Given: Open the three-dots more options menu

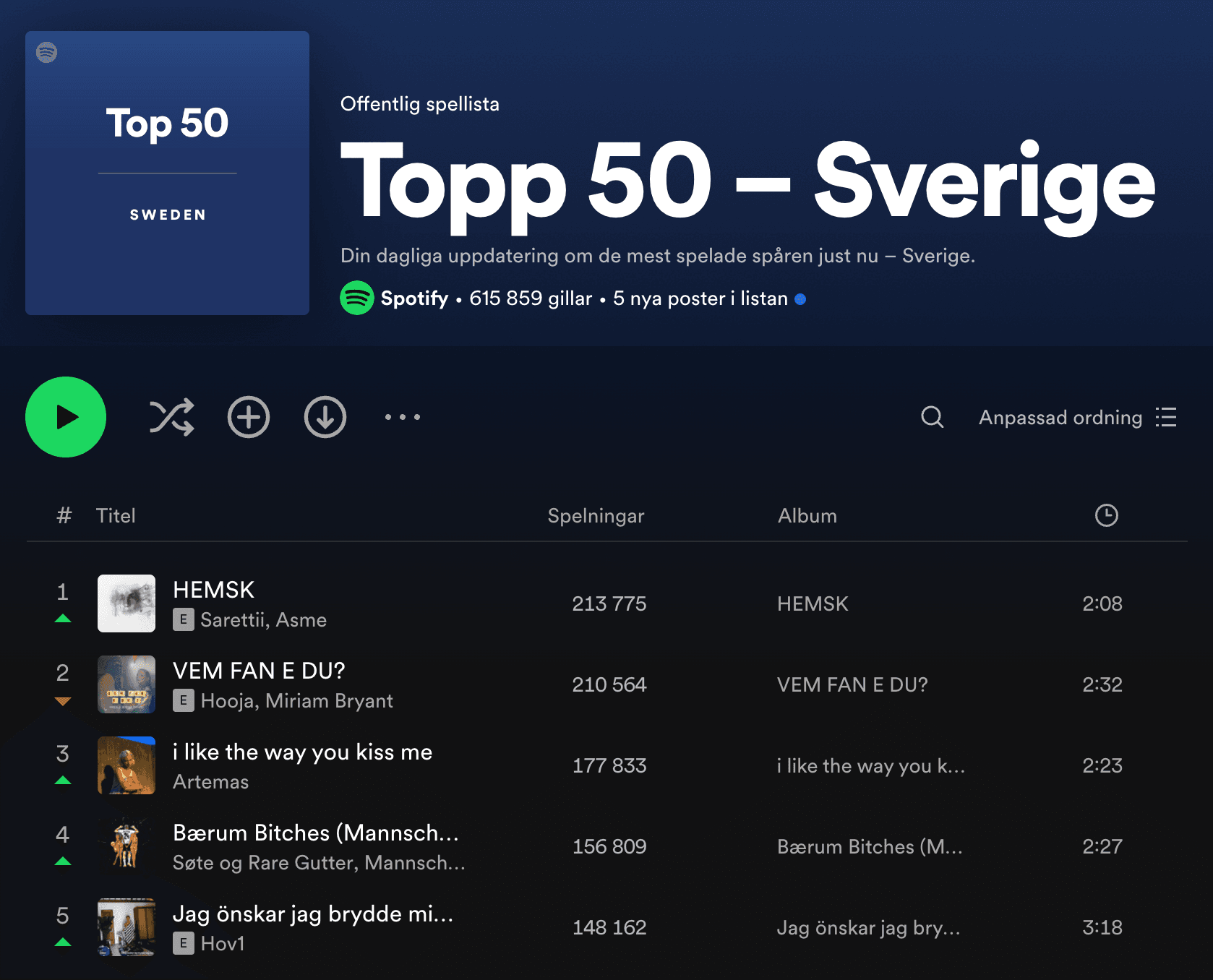Looking at the screenshot, I should click(x=402, y=417).
